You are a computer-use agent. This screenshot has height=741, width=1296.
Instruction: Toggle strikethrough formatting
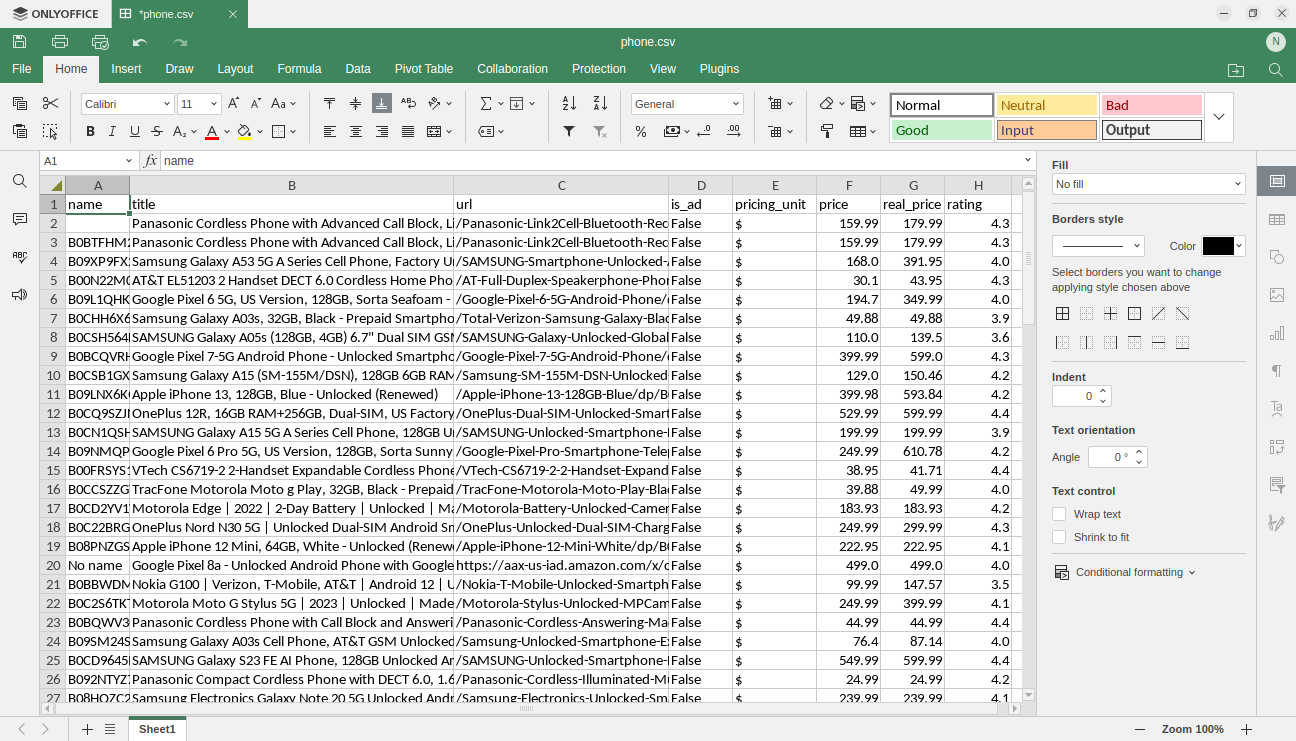(157, 131)
